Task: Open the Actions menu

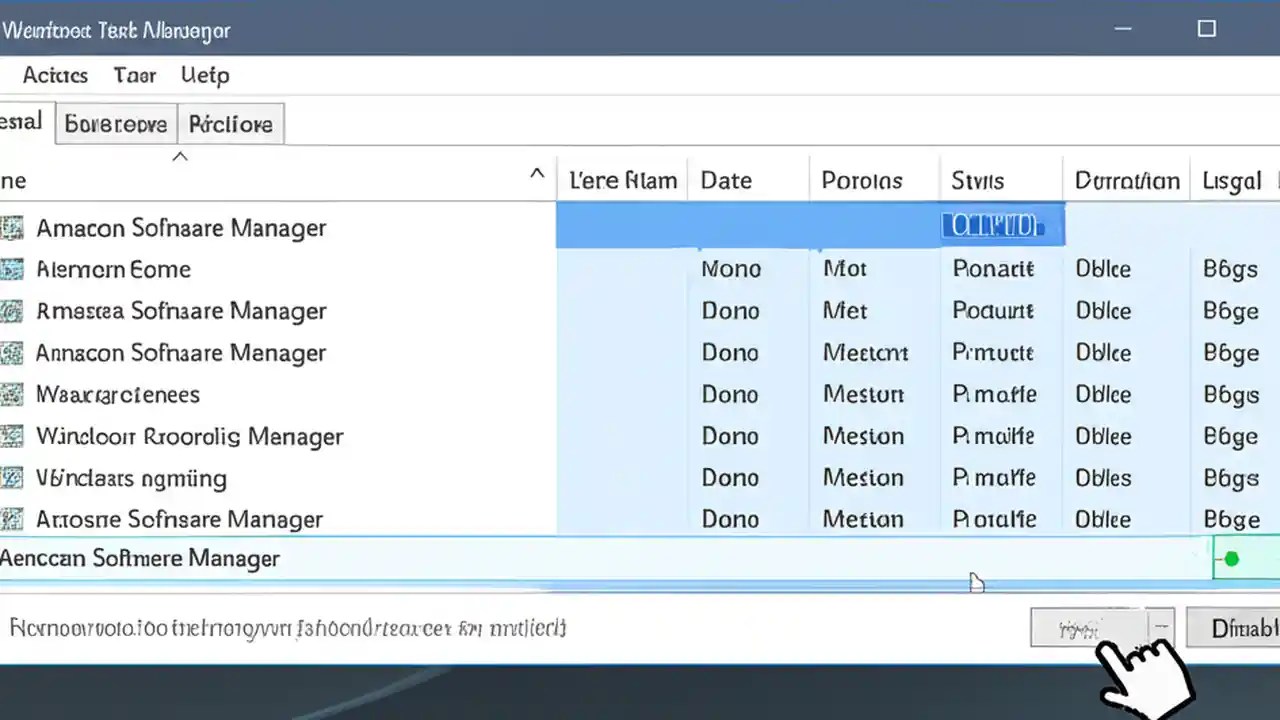Action: click(55, 75)
